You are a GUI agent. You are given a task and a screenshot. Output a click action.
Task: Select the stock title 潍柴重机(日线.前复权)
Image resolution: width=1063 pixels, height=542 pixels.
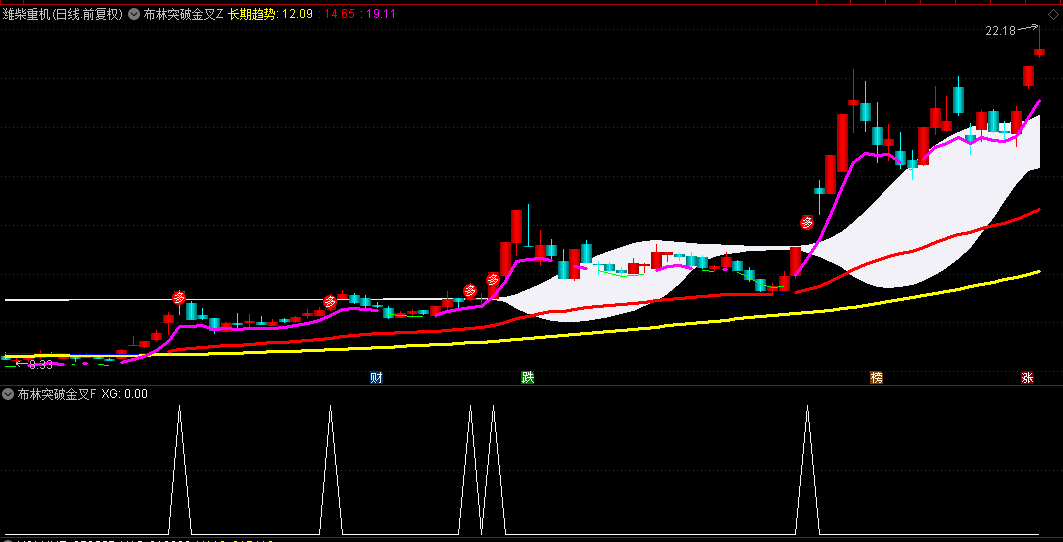click(x=62, y=14)
